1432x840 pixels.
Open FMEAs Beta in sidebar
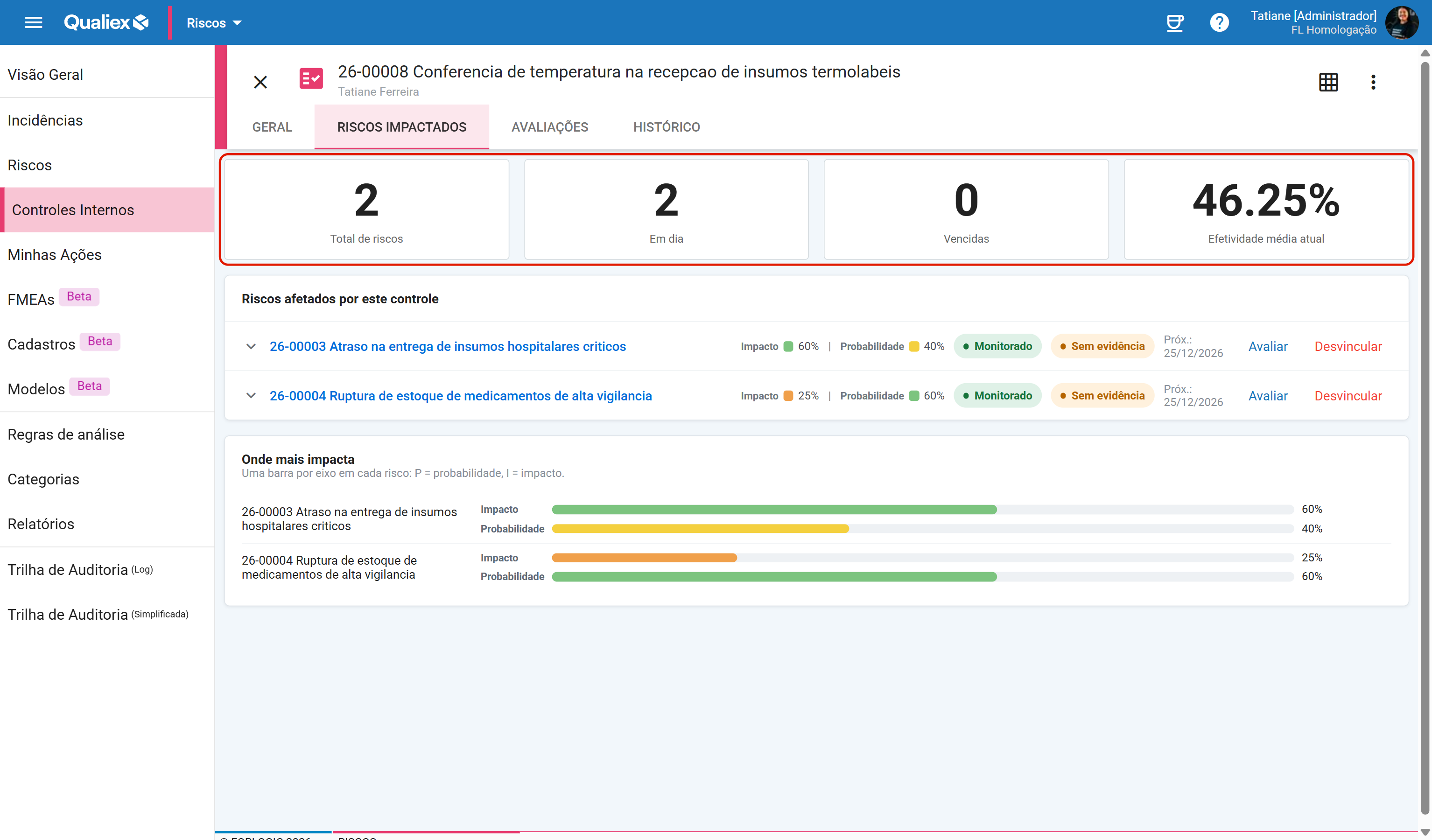pos(107,299)
